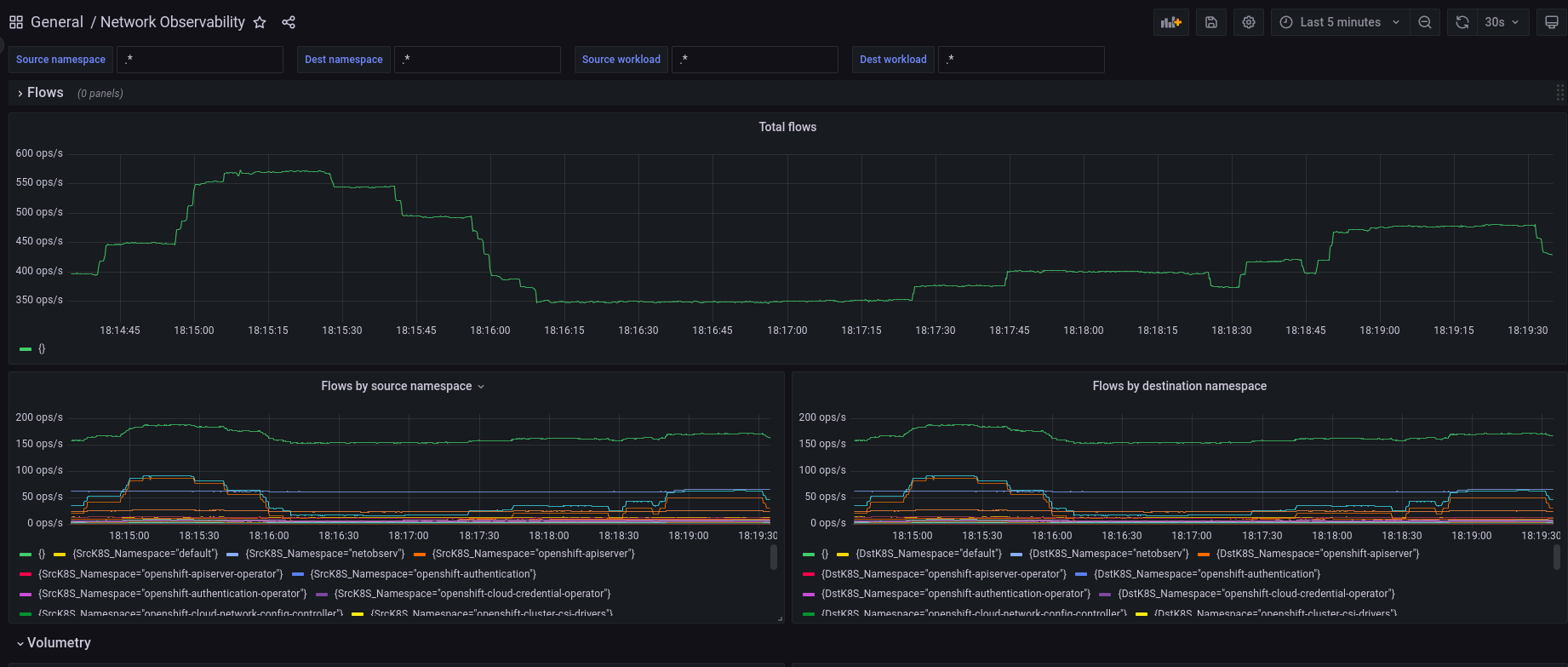Toggle openshift-apiserver series in destination legend
1568x667 pixels.
coord(1317,554)
